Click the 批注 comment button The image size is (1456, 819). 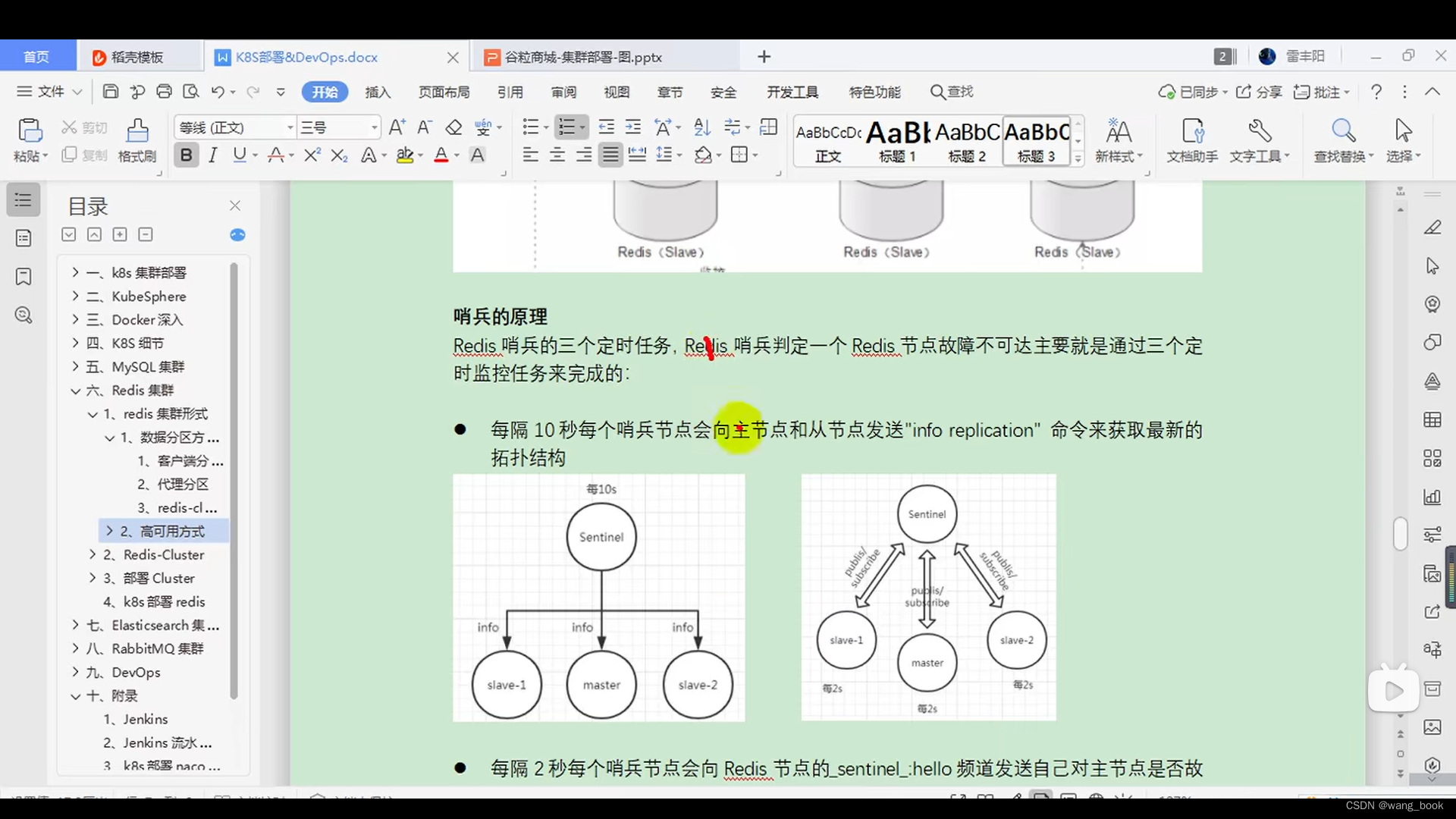pos(1321,92)
